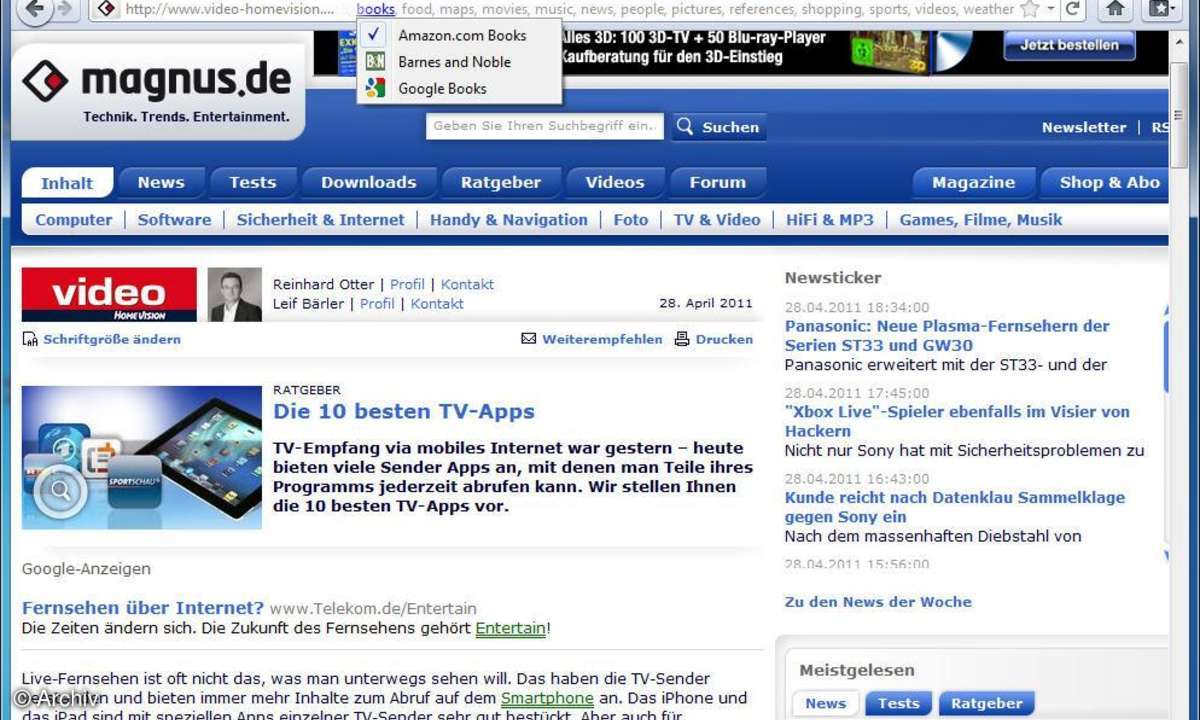The image size is (1200, 720).
Task: Open 'Kunde reicht nach Datenklau Sammelklage' news
Action: click(955, 507)
